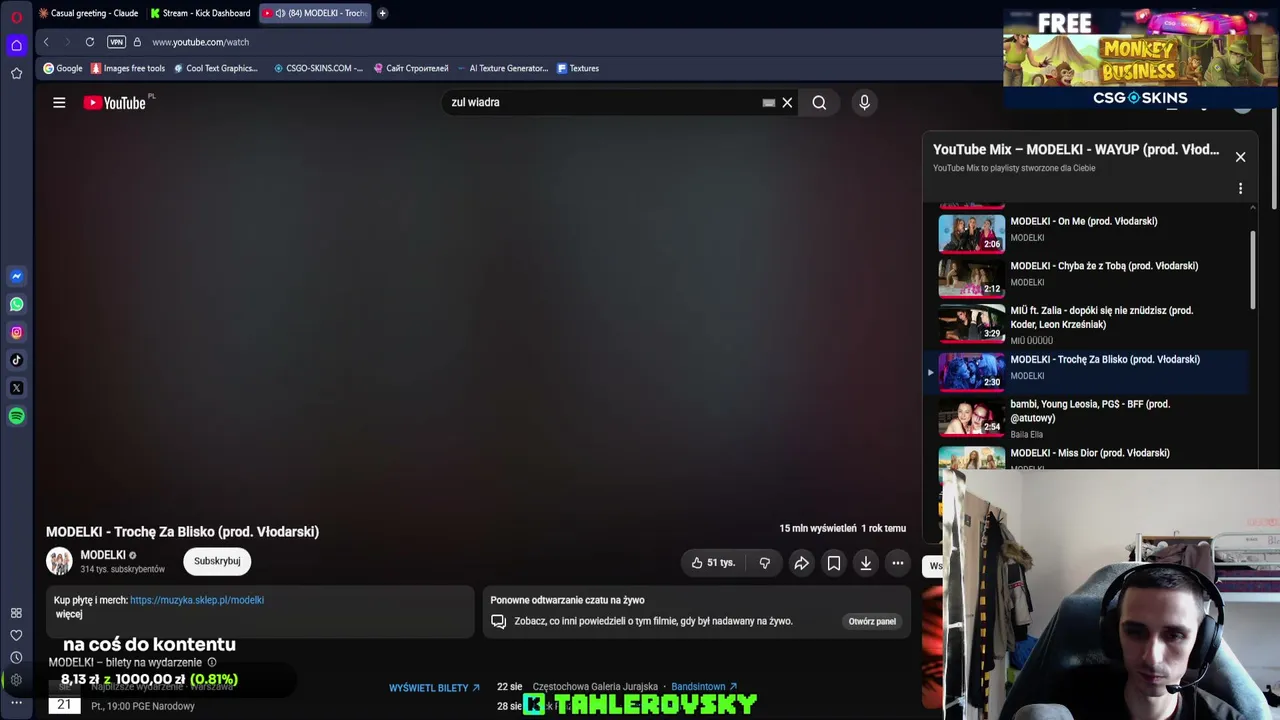Open the muzyka.sklep.pl/modelki link

[x=197, y=600]
